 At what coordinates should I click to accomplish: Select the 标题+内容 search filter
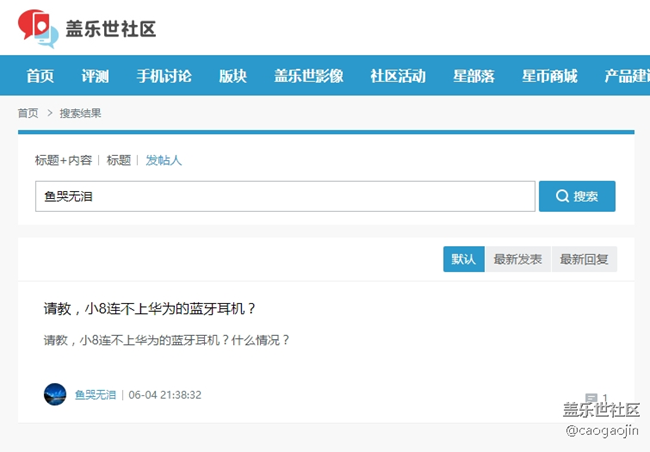point(63,160)
